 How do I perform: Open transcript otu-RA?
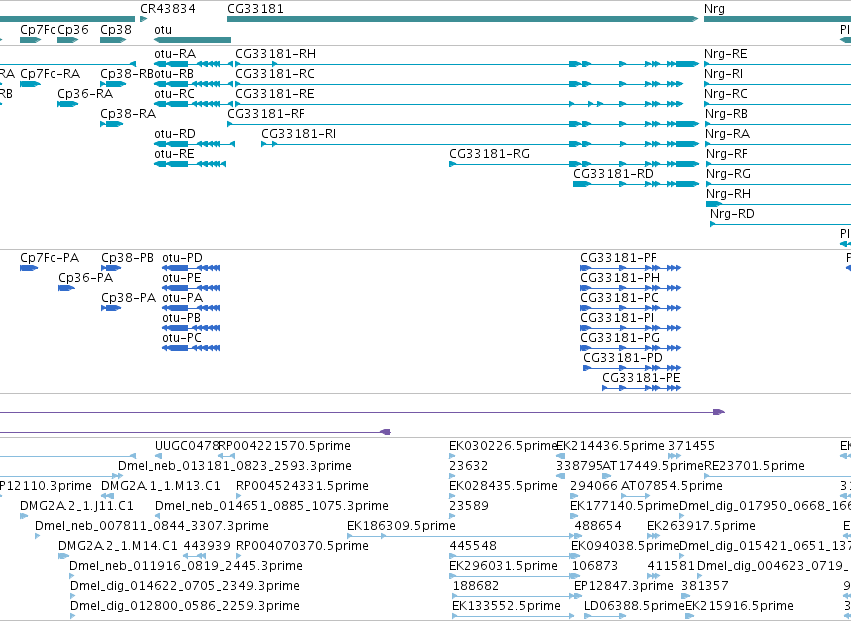pos(175,54)
